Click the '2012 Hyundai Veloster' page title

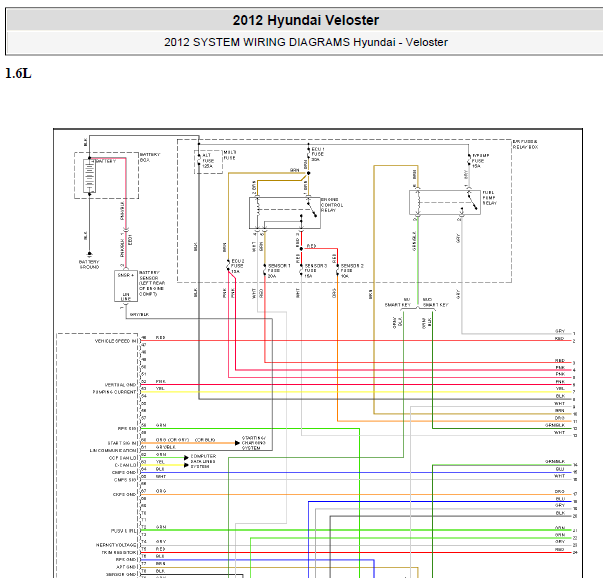click(306, 20)
